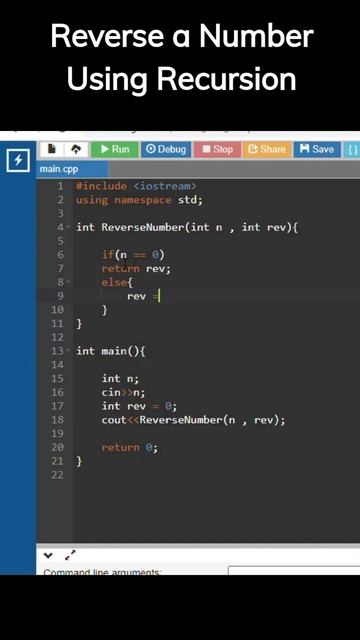Click the 'using namespace std;' line

[139, 200]
